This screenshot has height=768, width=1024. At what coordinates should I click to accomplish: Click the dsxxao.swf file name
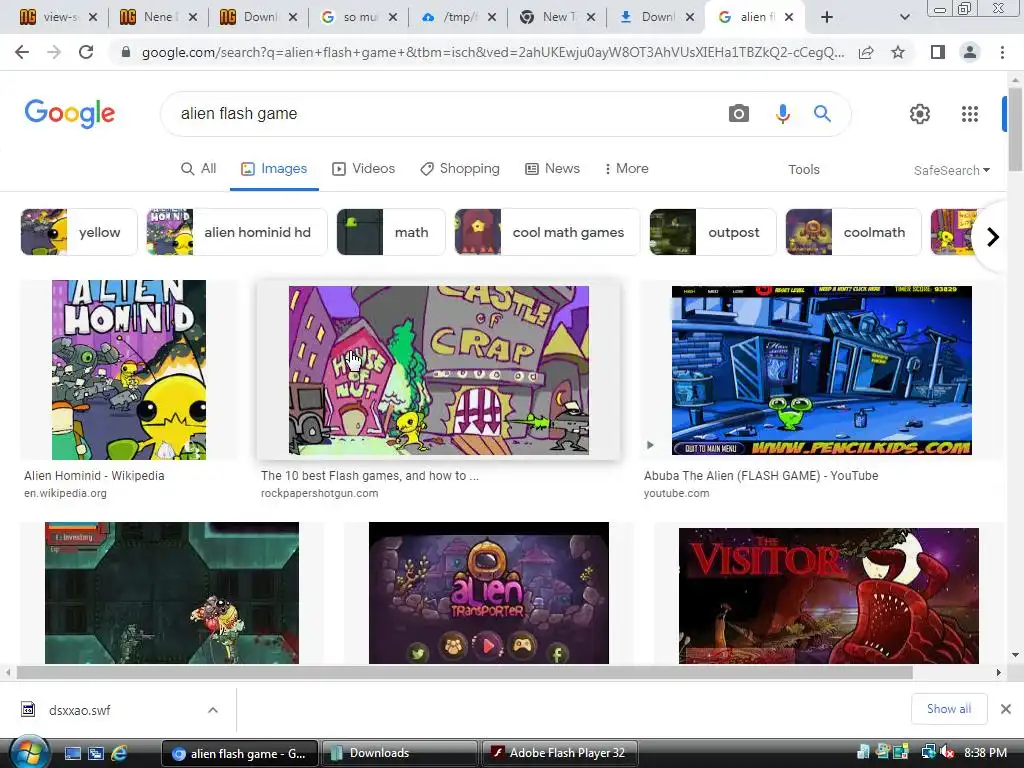tap(80, 710)
